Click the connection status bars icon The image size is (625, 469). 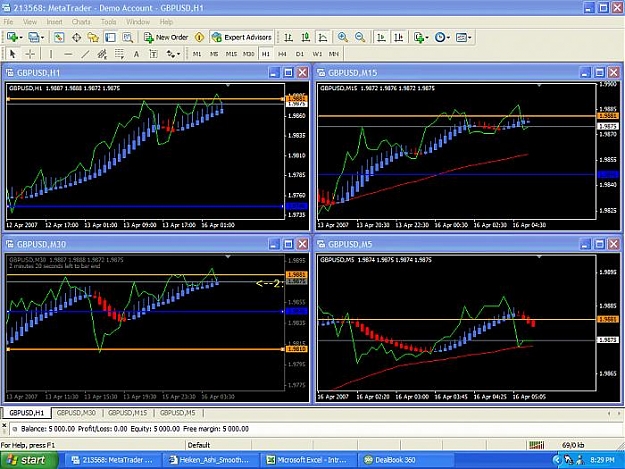[536, 445]
